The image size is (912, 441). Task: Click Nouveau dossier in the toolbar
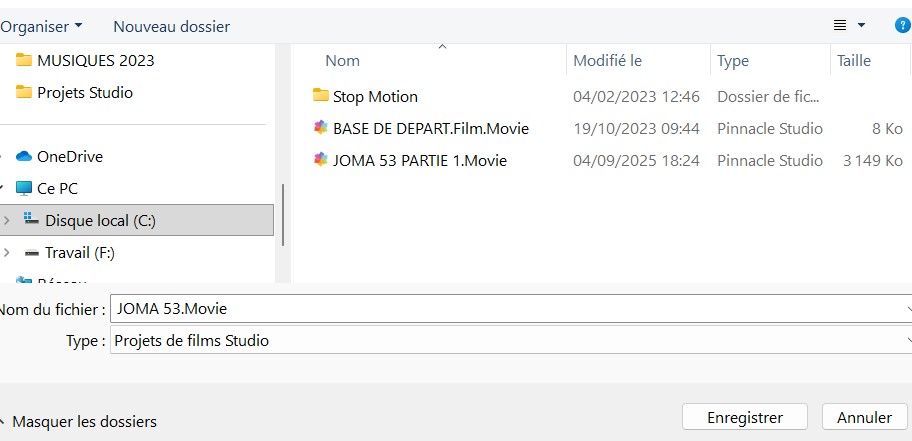(172, 26)
